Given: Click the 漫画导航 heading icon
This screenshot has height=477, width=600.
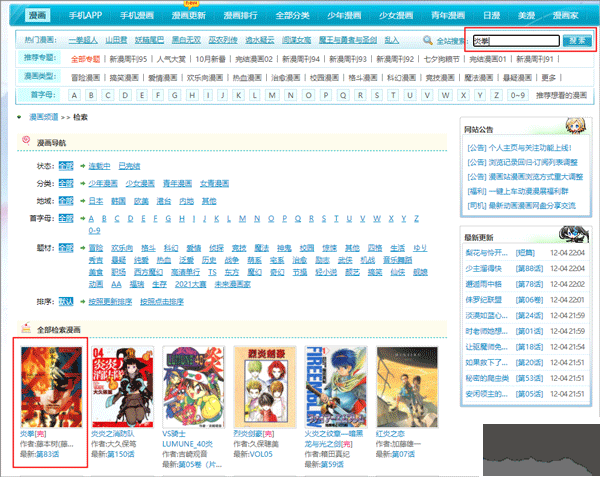Looking at the screenshot, I should (26, 142).
